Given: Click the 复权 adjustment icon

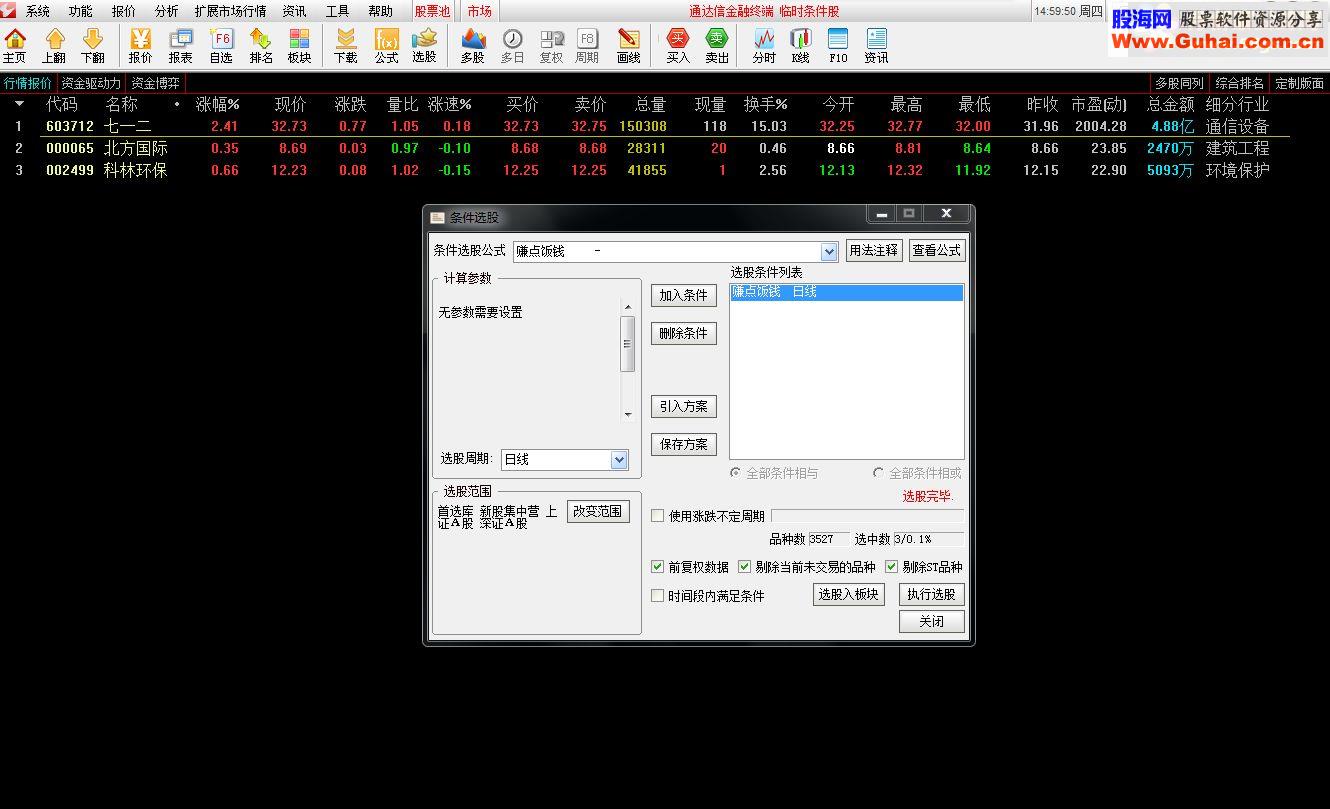Looking at the screenshot, I should click(x=551, y=45).
